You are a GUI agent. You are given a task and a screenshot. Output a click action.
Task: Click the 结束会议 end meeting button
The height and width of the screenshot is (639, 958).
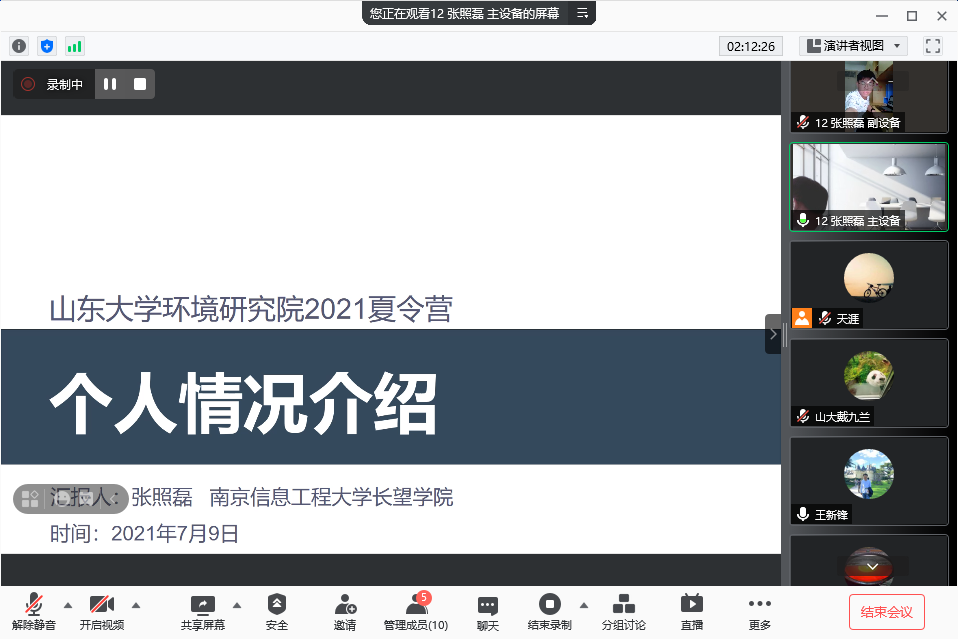coord(886,611)
